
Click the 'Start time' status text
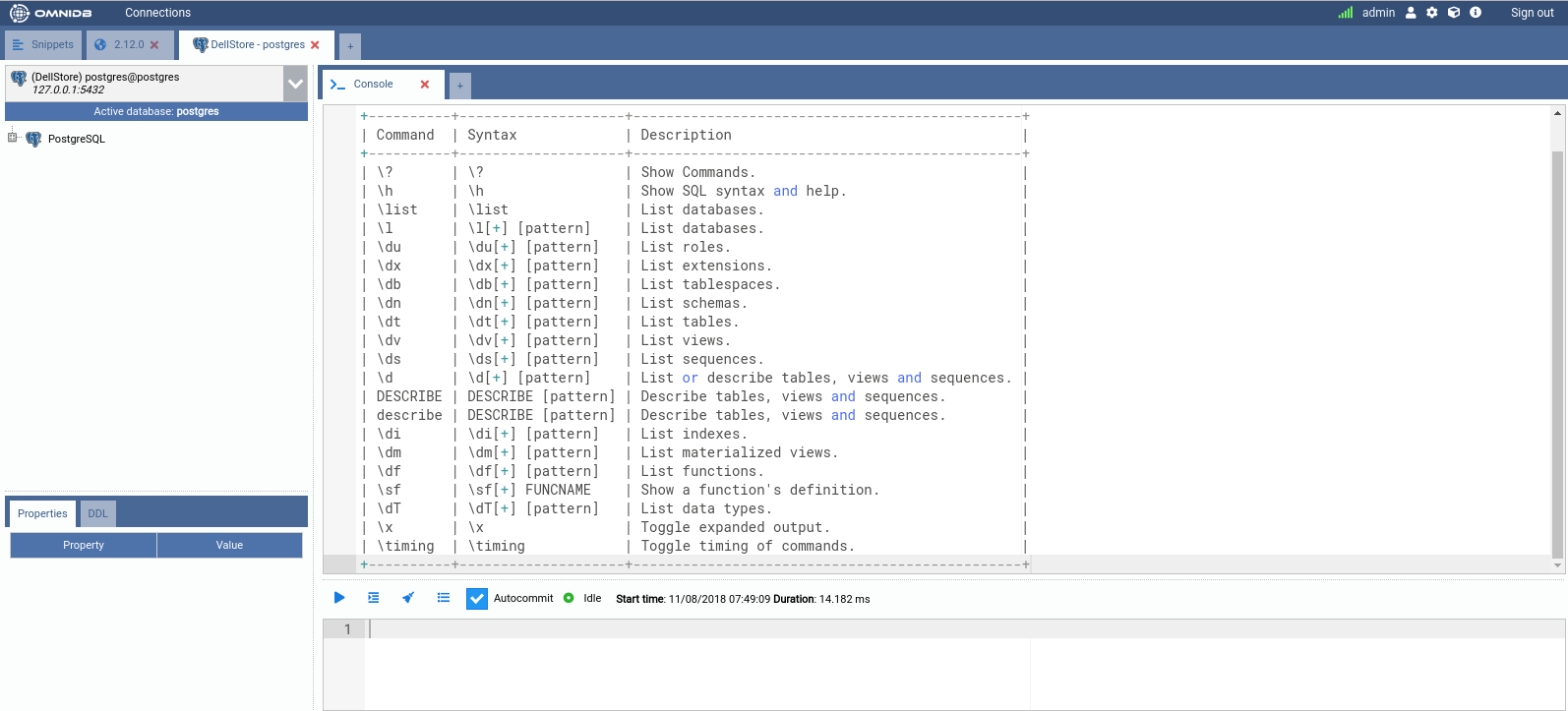pyautogui.click(x=640, y=599)
